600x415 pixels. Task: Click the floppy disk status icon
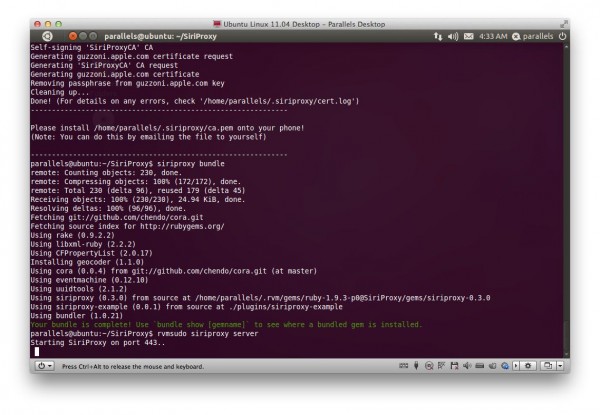pyautogui.click(x=454, y=366)
